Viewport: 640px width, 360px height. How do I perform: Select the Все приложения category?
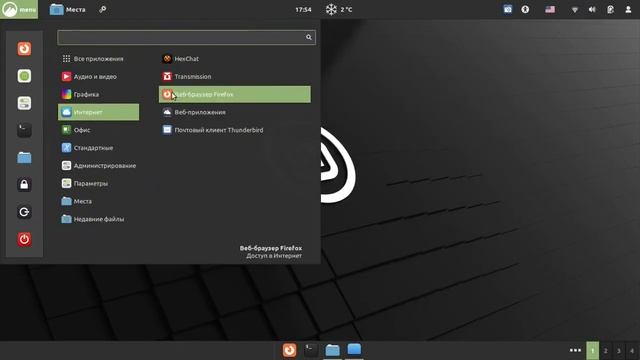[98, 59]
